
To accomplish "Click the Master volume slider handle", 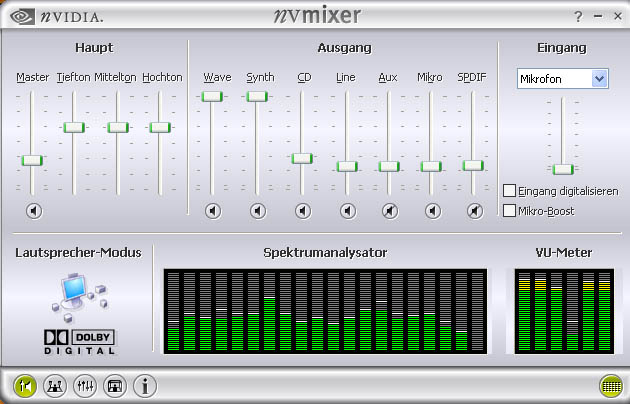I will (32, 160).
